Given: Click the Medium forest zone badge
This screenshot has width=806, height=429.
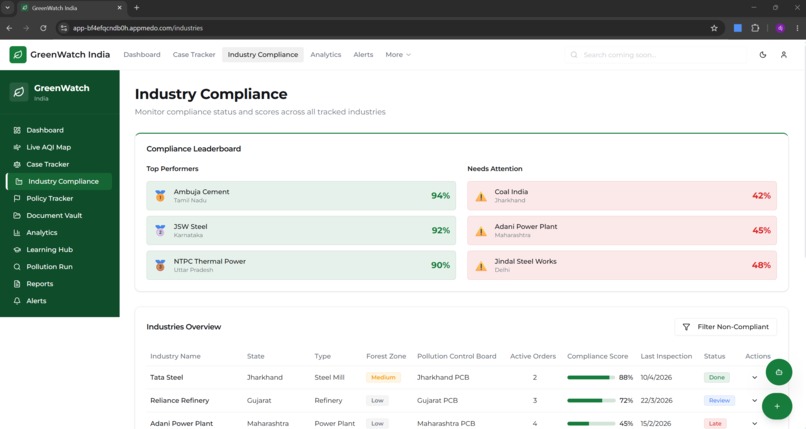Looking at the screenshot, I should click(383, 378).
